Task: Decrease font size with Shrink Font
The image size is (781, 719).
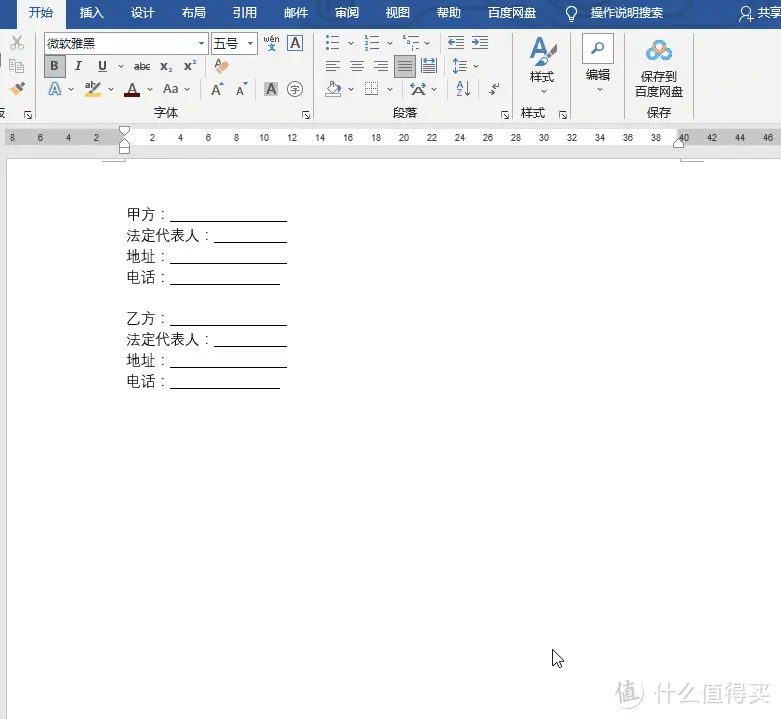Action: 242,89
